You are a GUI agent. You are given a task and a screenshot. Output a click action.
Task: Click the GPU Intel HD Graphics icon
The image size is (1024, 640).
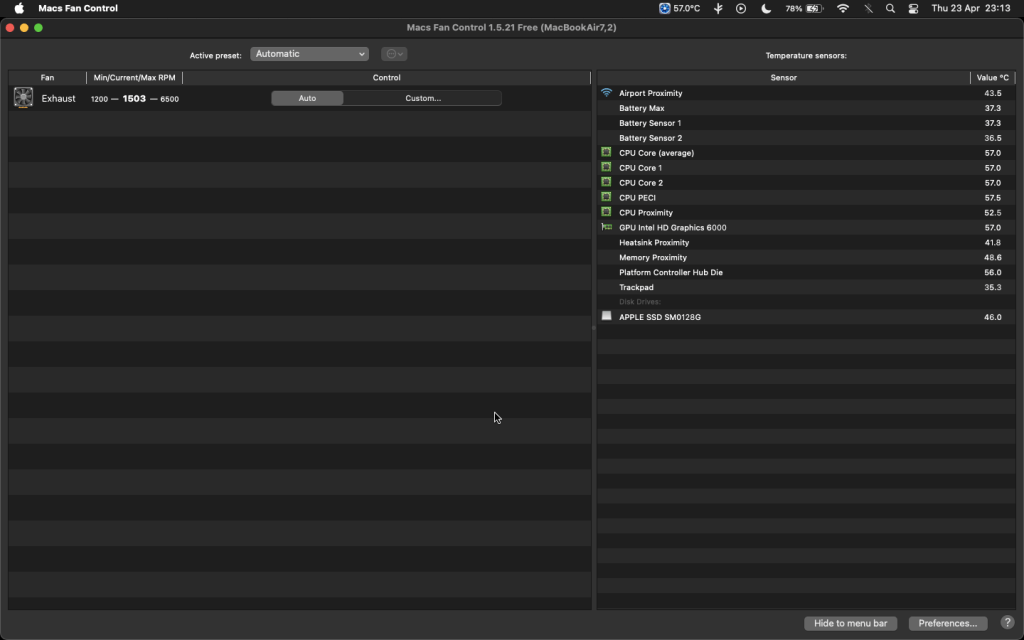pyautogui.click(x=606, y=227)
